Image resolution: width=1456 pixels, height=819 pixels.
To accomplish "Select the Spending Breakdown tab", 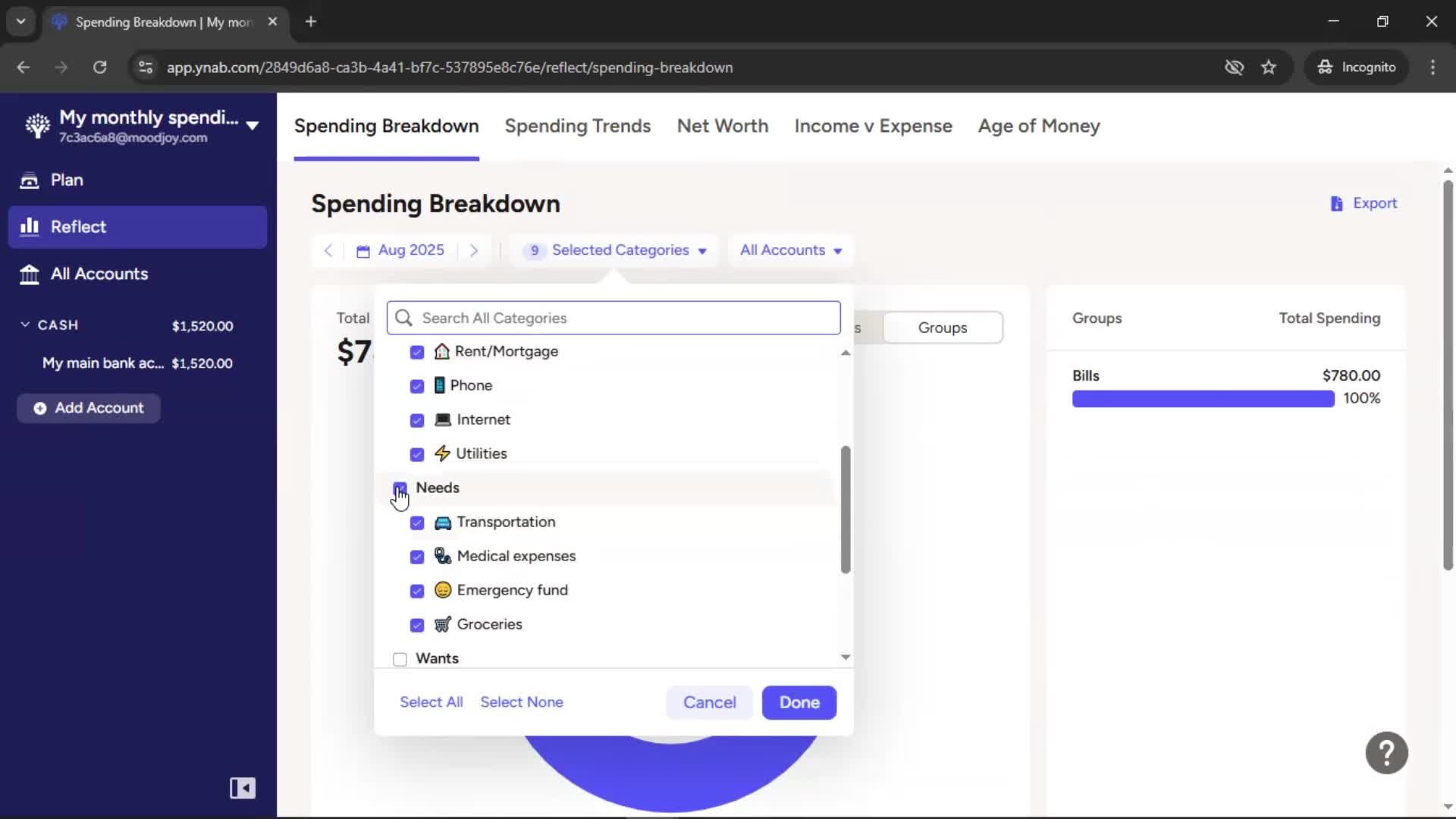I will 386,126.
